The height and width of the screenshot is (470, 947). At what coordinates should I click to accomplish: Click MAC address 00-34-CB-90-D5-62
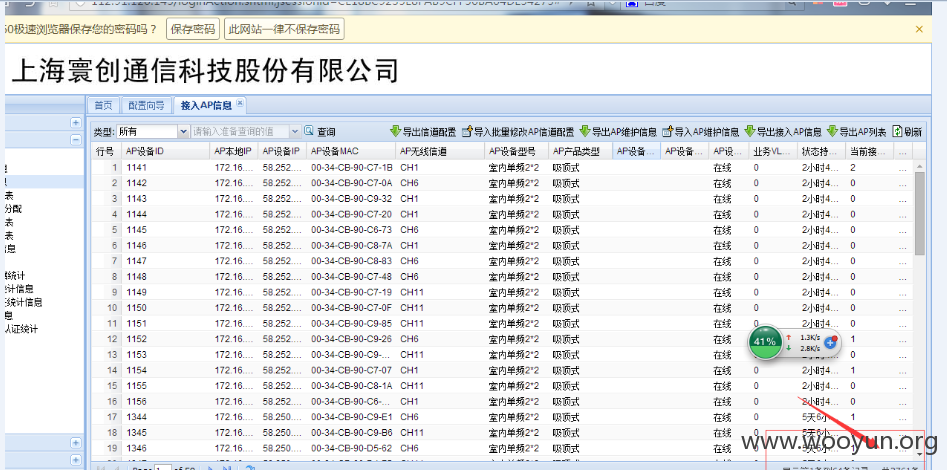(x=352, y=449)
